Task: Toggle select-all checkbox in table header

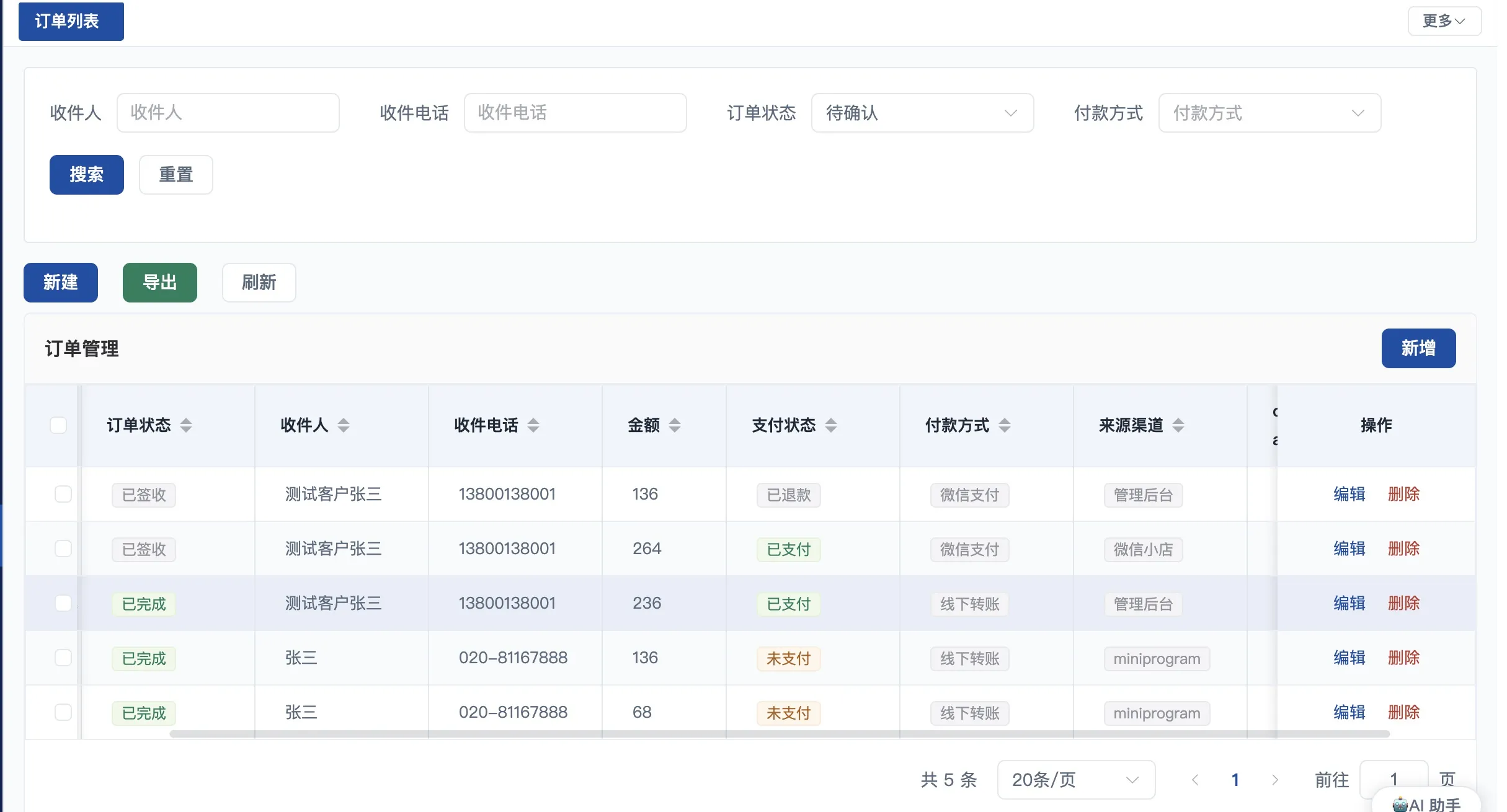Action: click(58, 425)
